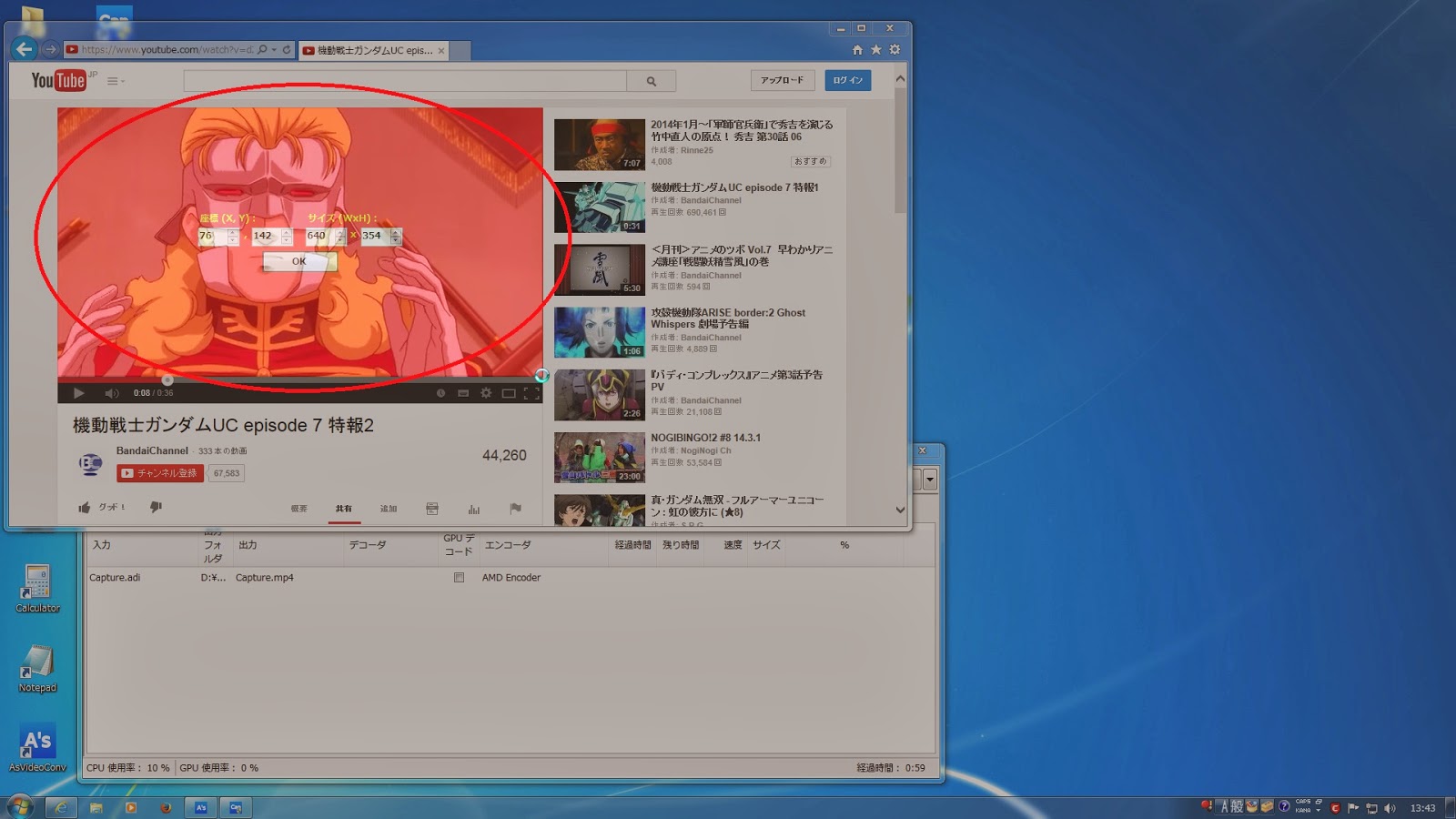
Task: Like the video with thumbs up
Action: pyautogui.click(x=85, y=508)
